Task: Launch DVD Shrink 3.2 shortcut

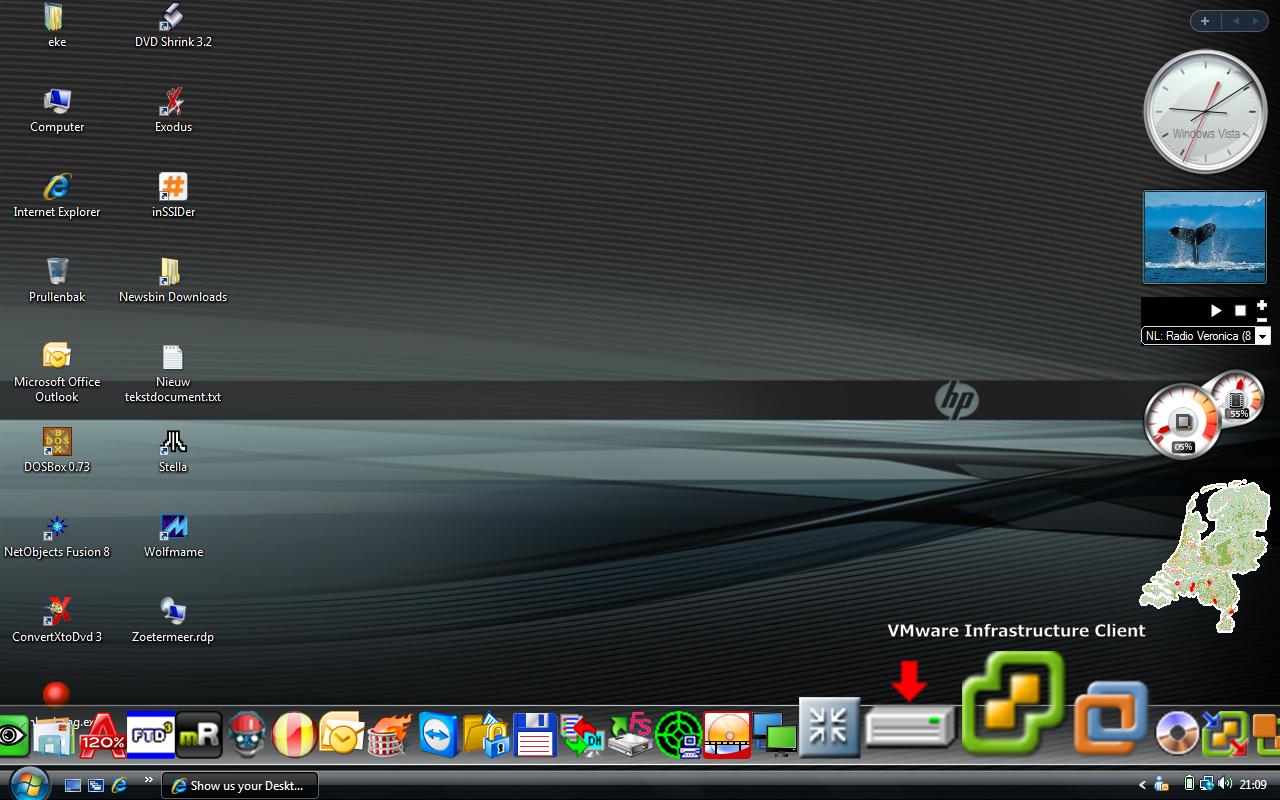Action: tap(173, 25)
